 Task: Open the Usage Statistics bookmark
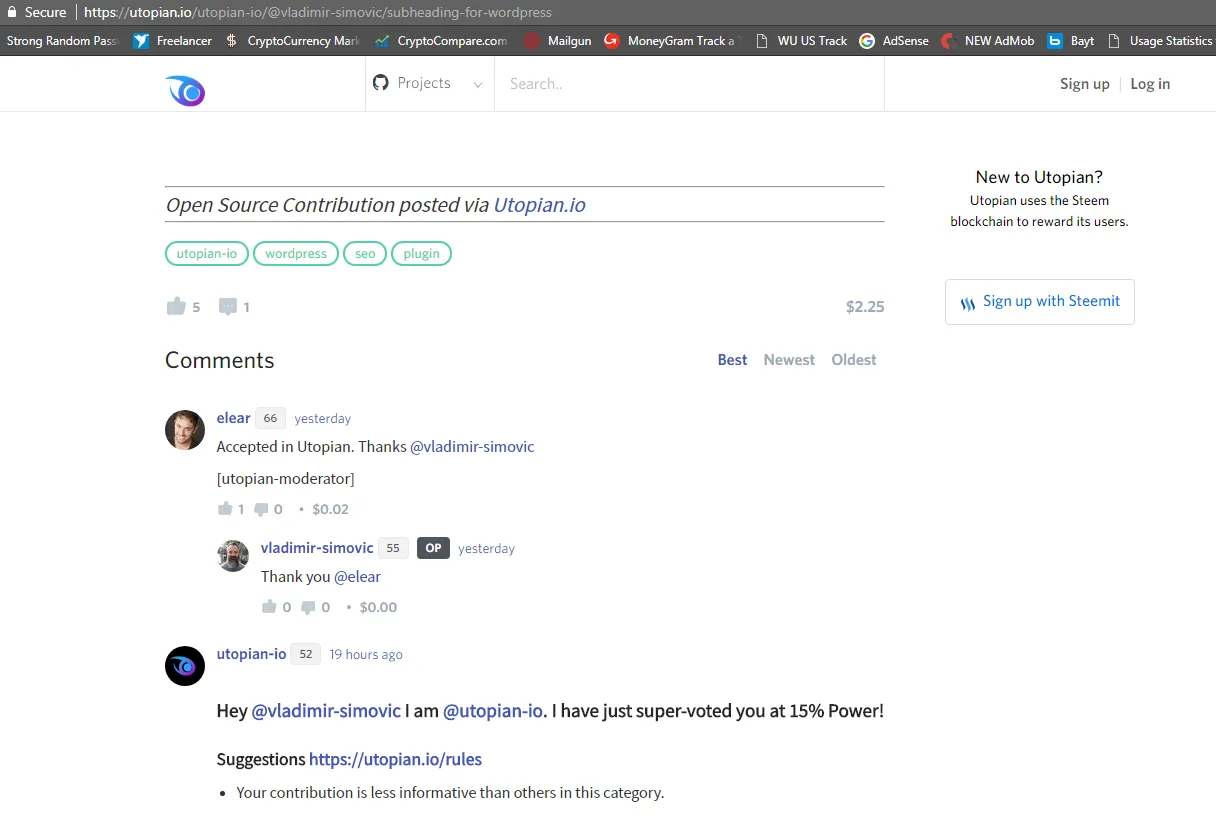(1160, 41)
